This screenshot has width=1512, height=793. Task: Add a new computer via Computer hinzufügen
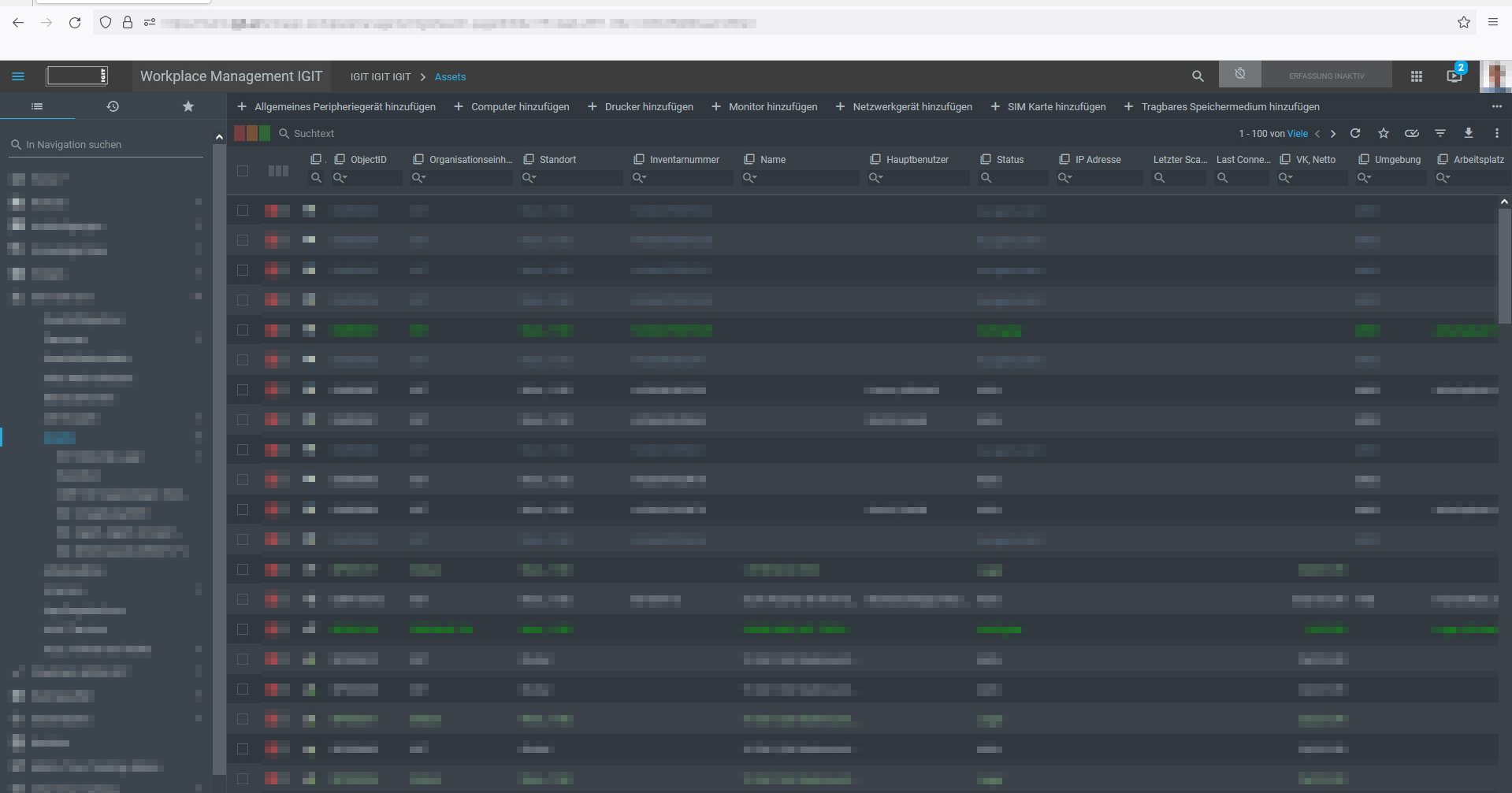pos(511,106)
